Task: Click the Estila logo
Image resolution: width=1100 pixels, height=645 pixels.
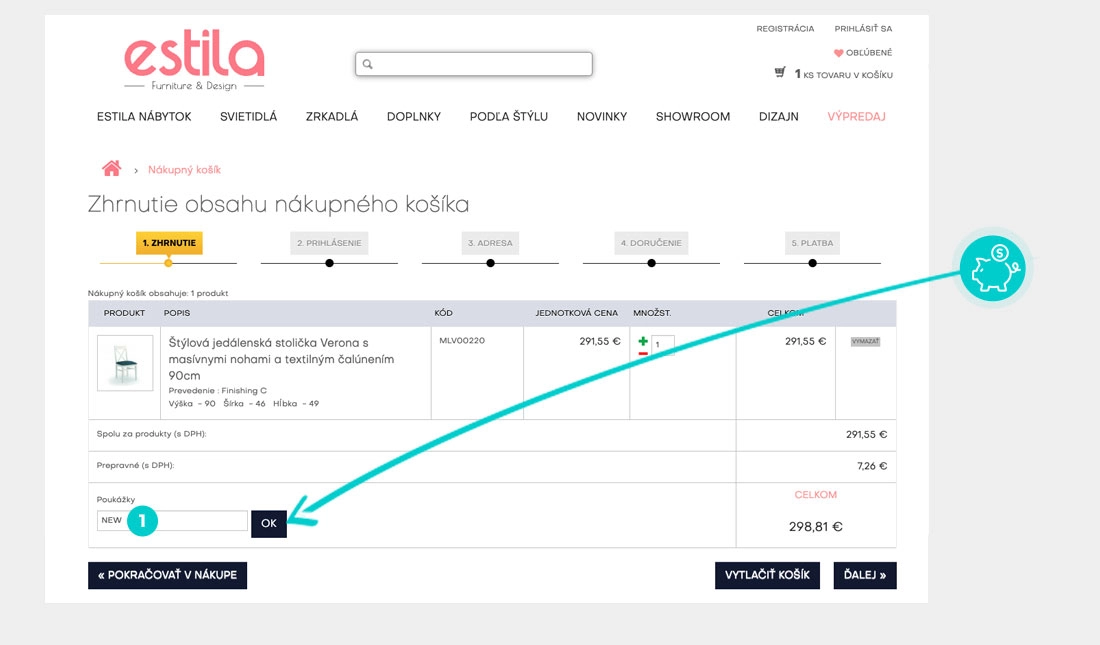Action: pyautogui.click(x=194, y=61)
